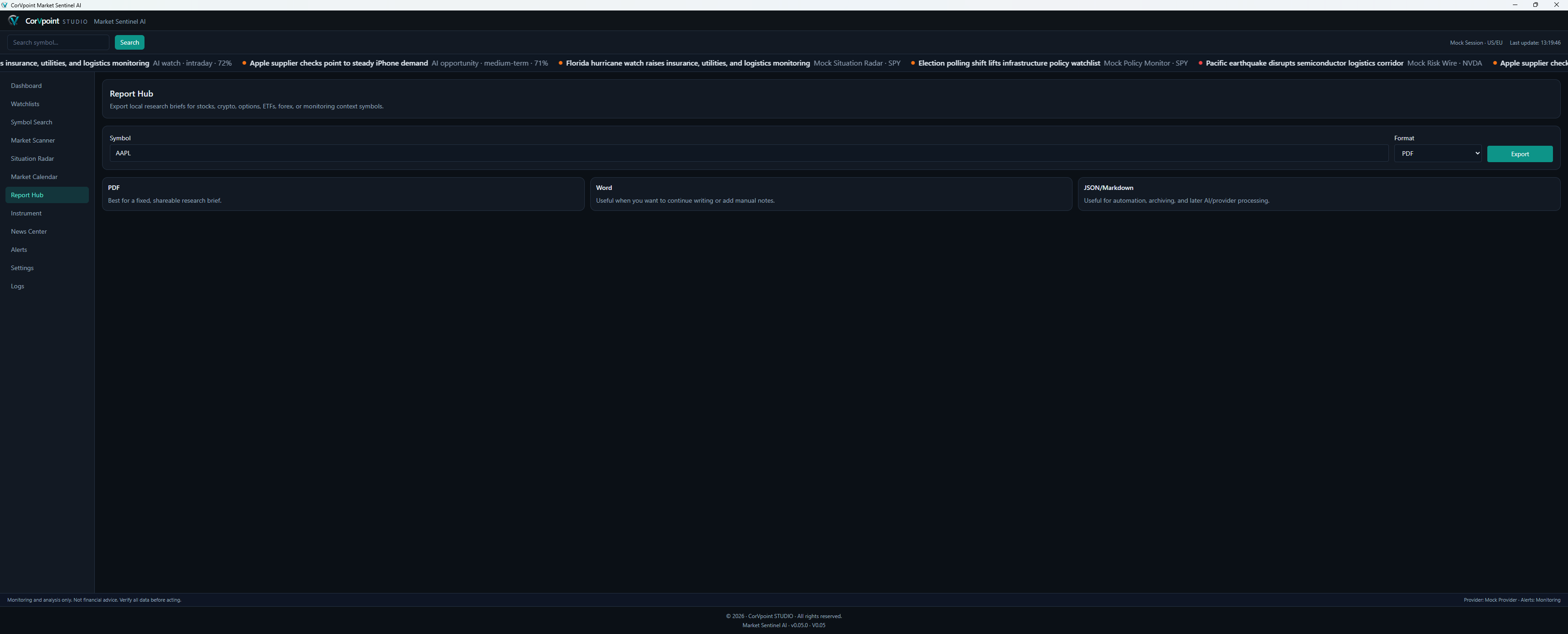The height and width of the screenshot is (634, 1568).
Task: Click 'Export local research briefs' description text
Action: (247, 107)
